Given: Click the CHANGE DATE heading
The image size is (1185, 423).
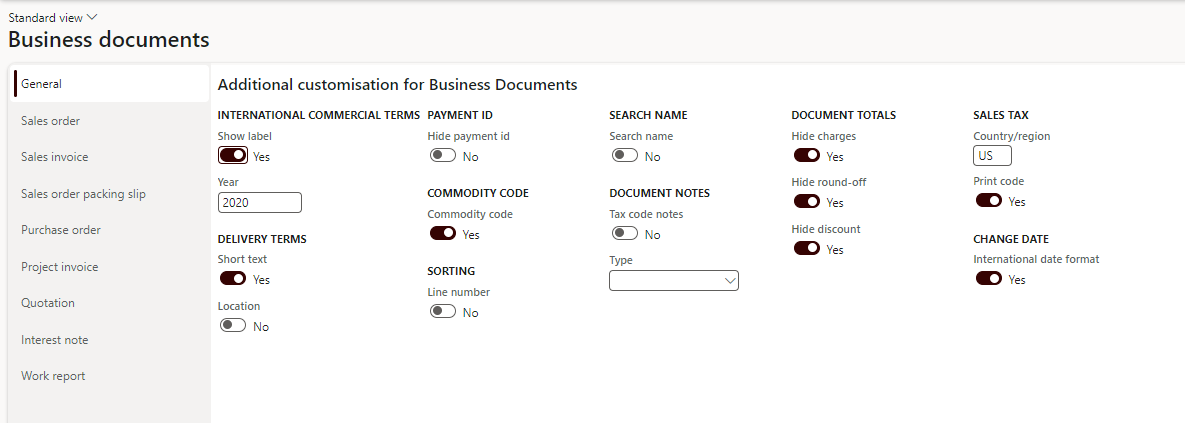Looking at the screenshot, I should [1011, 239].
